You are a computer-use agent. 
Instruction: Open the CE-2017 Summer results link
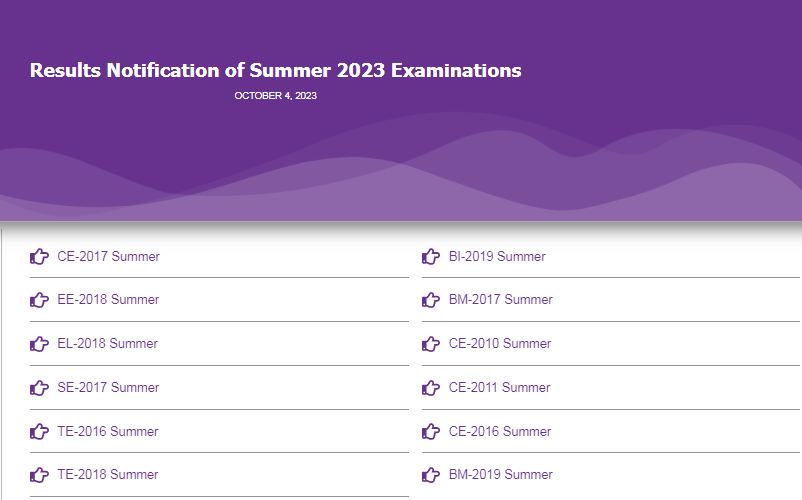[108, 256]
